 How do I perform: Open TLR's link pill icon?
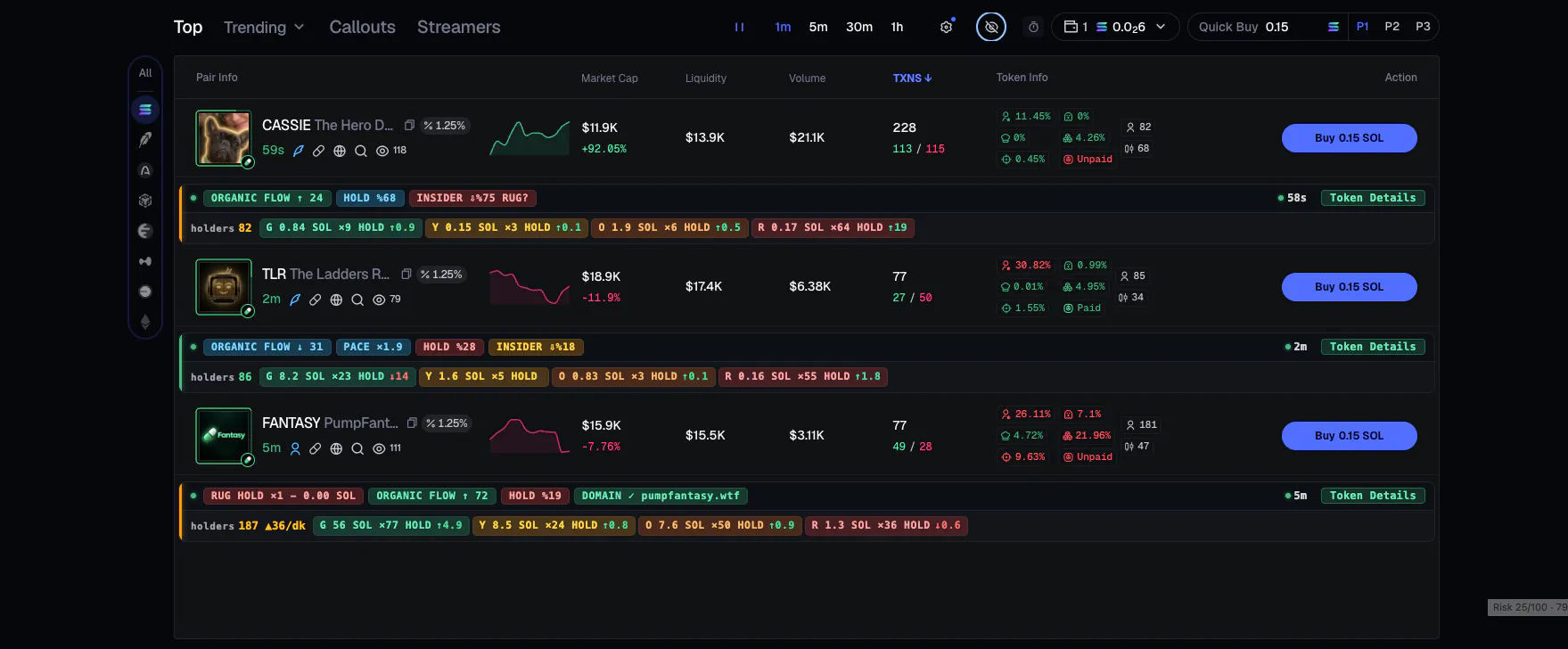click(x=315, y=300)
